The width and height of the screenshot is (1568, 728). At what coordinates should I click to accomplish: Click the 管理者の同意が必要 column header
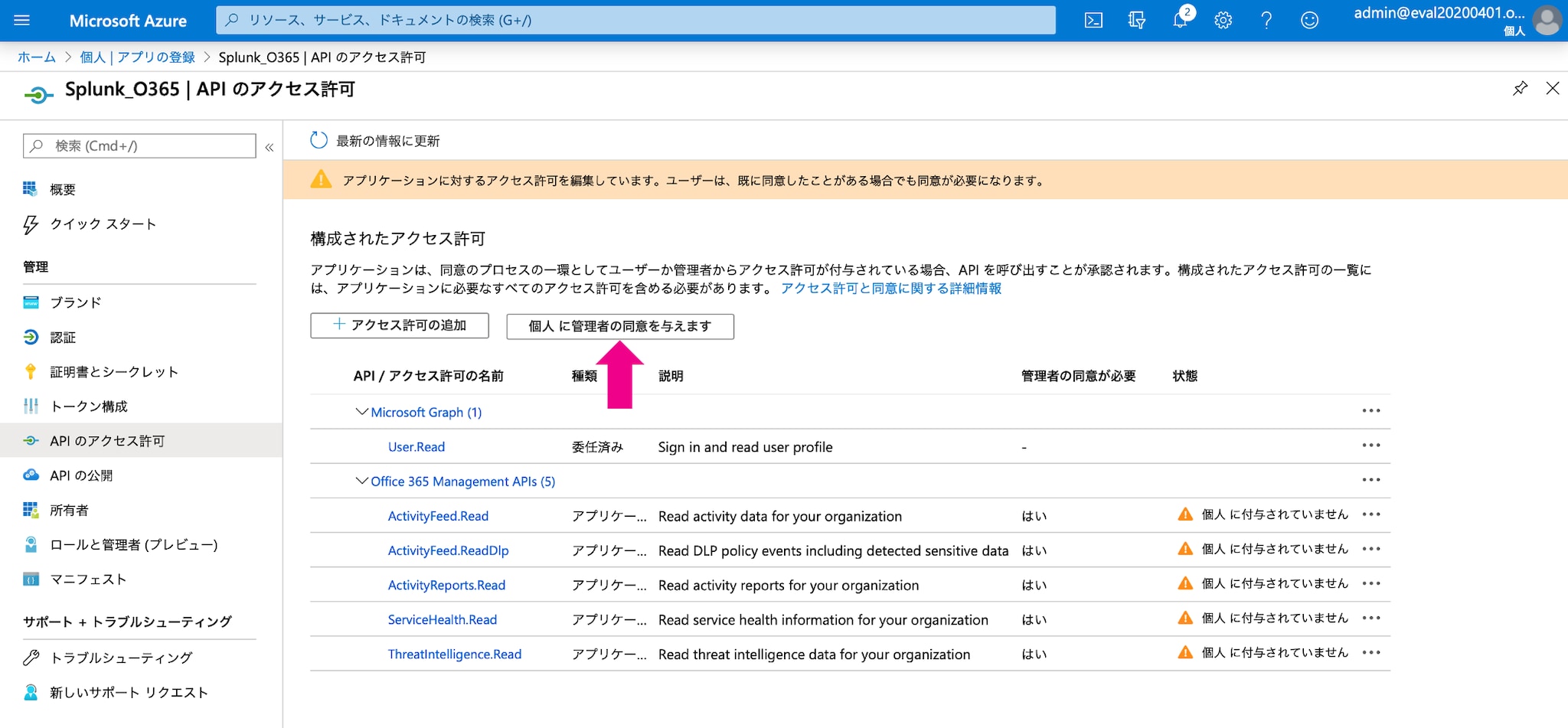[x=1078, y=376]
